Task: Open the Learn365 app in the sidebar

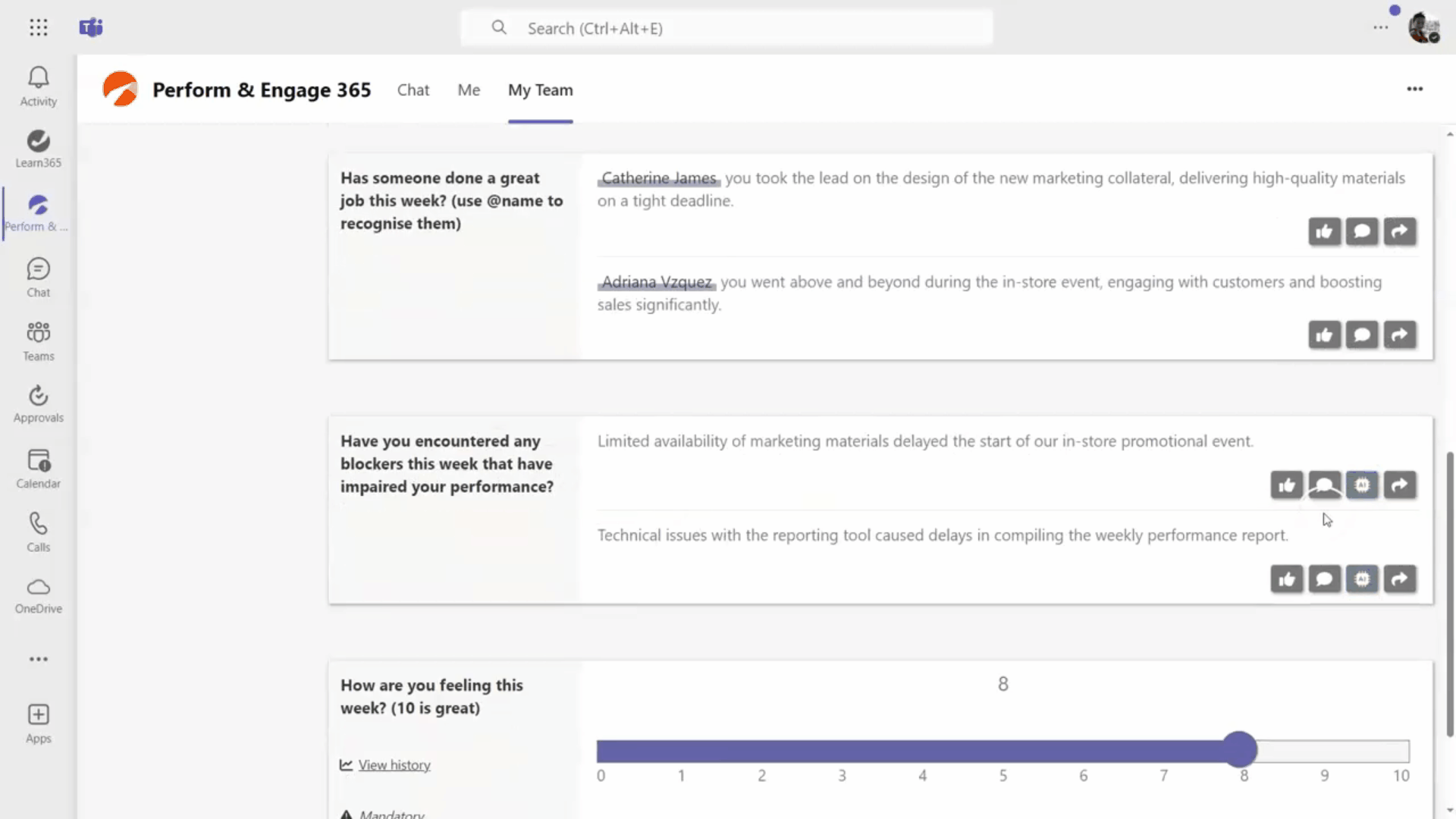Action: (38, 149)
